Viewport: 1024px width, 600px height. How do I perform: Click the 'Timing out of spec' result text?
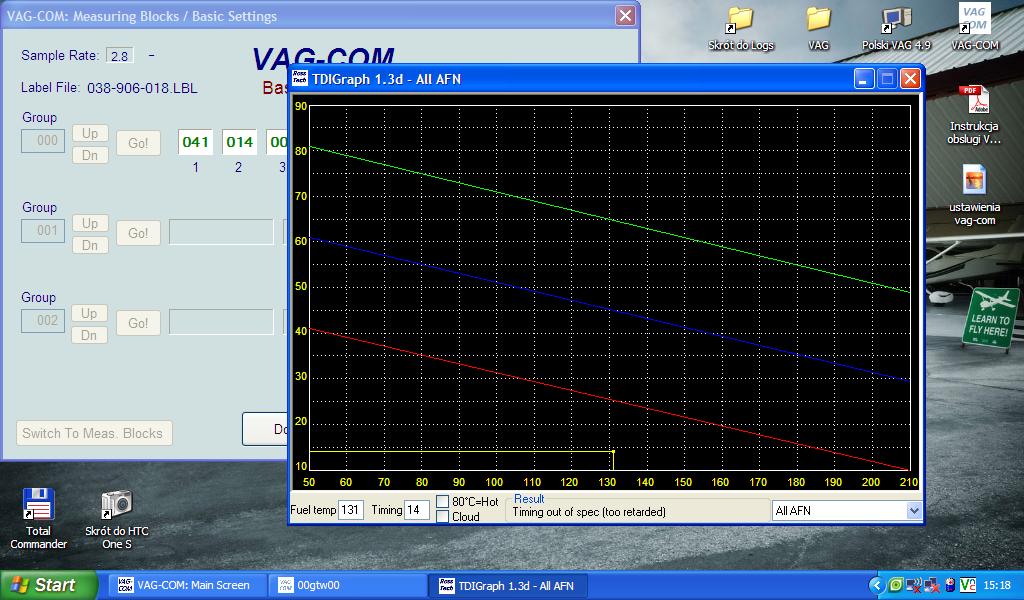tap(589, 512)
